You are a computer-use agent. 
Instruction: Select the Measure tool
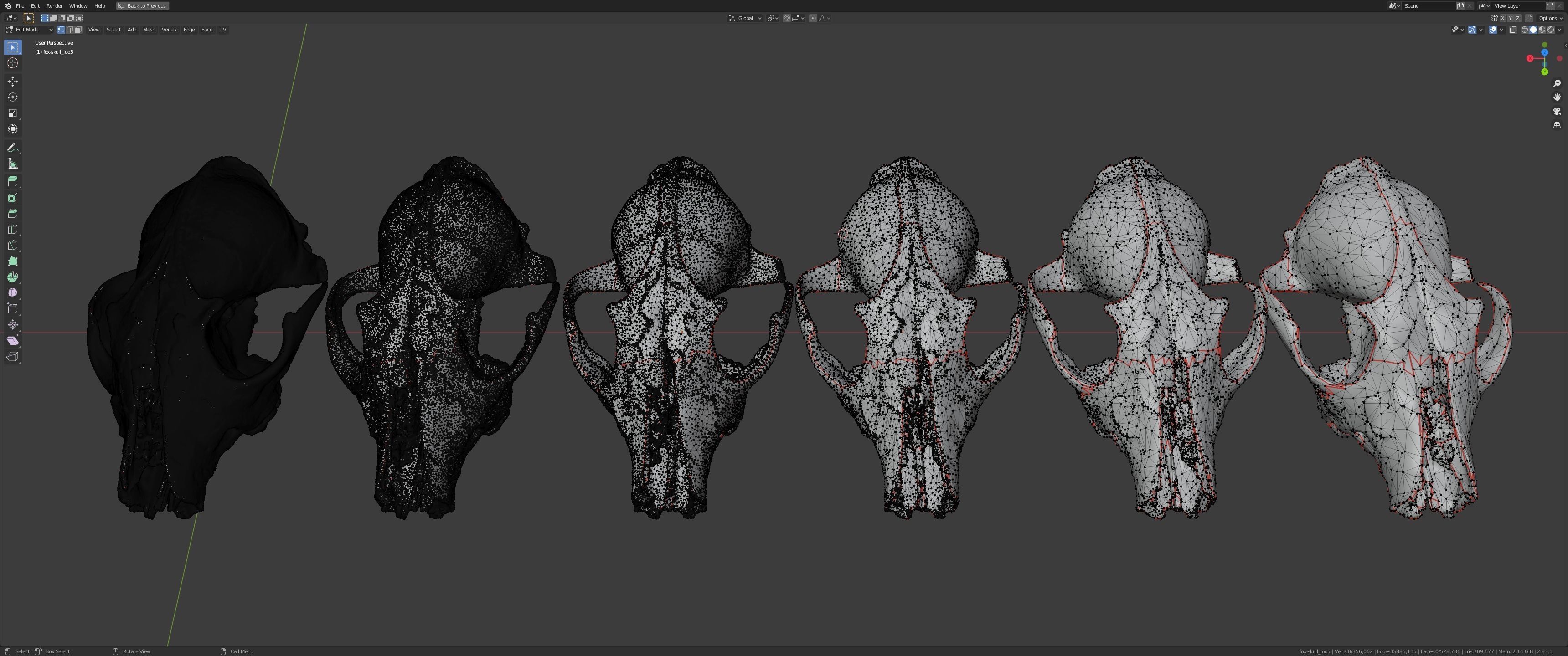13,164
